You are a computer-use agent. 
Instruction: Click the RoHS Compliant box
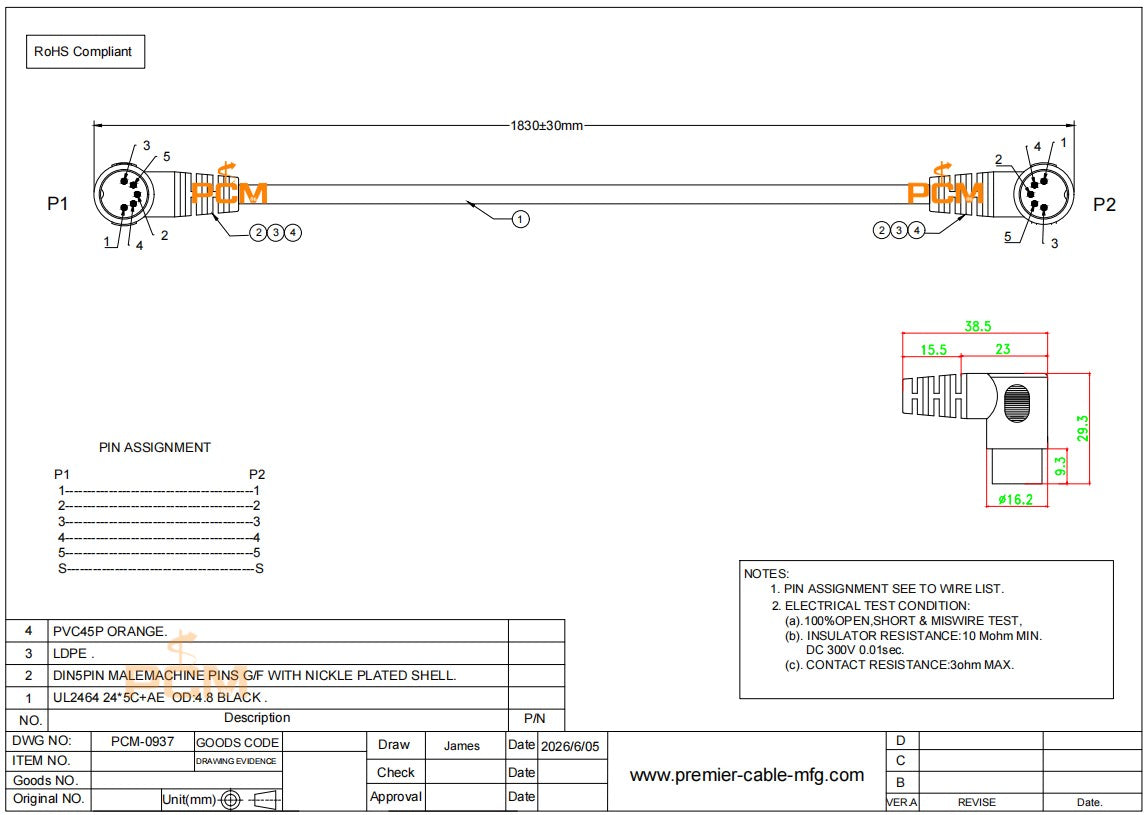pyautogui.click(x=86, y=52)
